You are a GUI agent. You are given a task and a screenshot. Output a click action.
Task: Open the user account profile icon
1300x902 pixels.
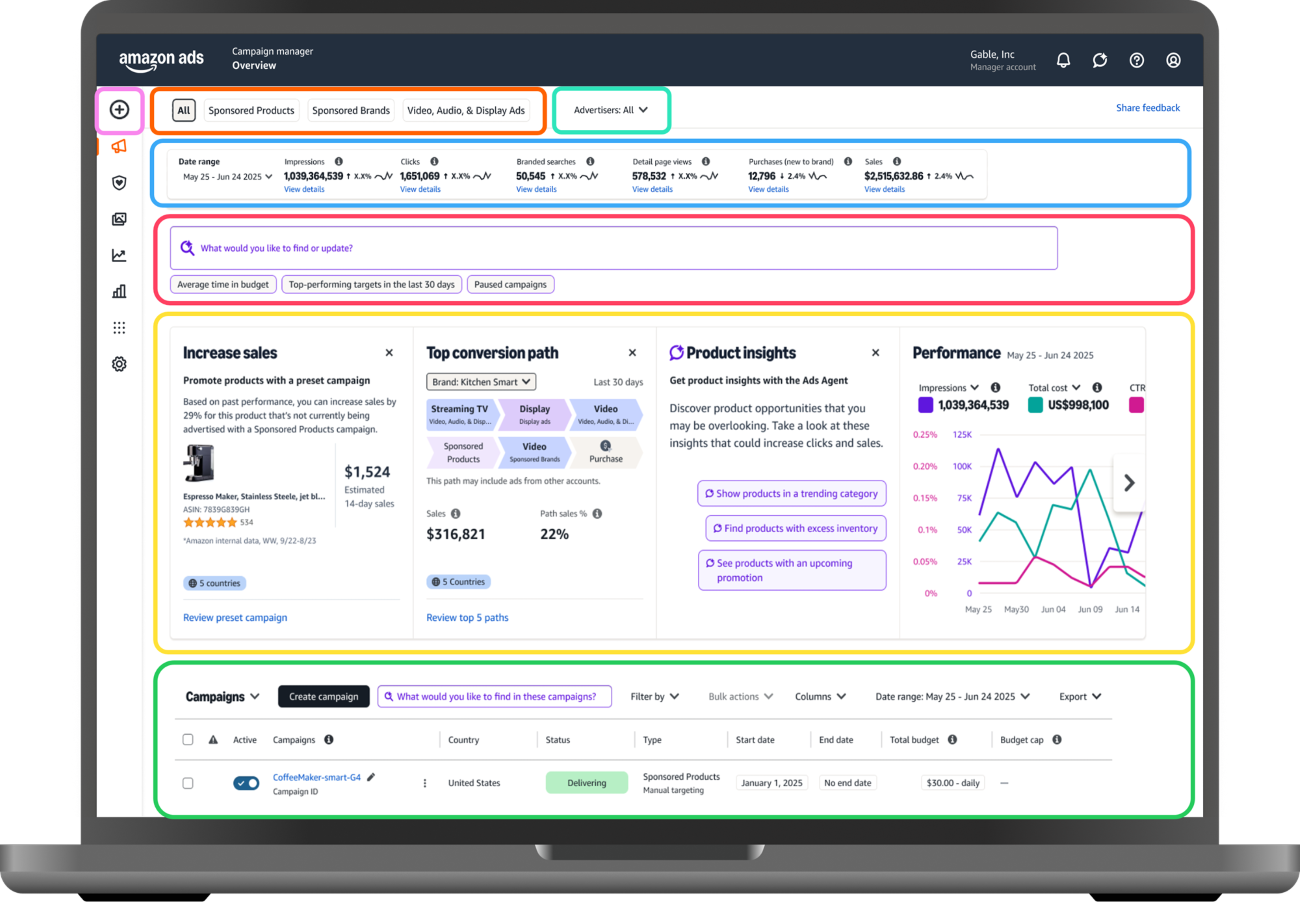(1173, 60)
